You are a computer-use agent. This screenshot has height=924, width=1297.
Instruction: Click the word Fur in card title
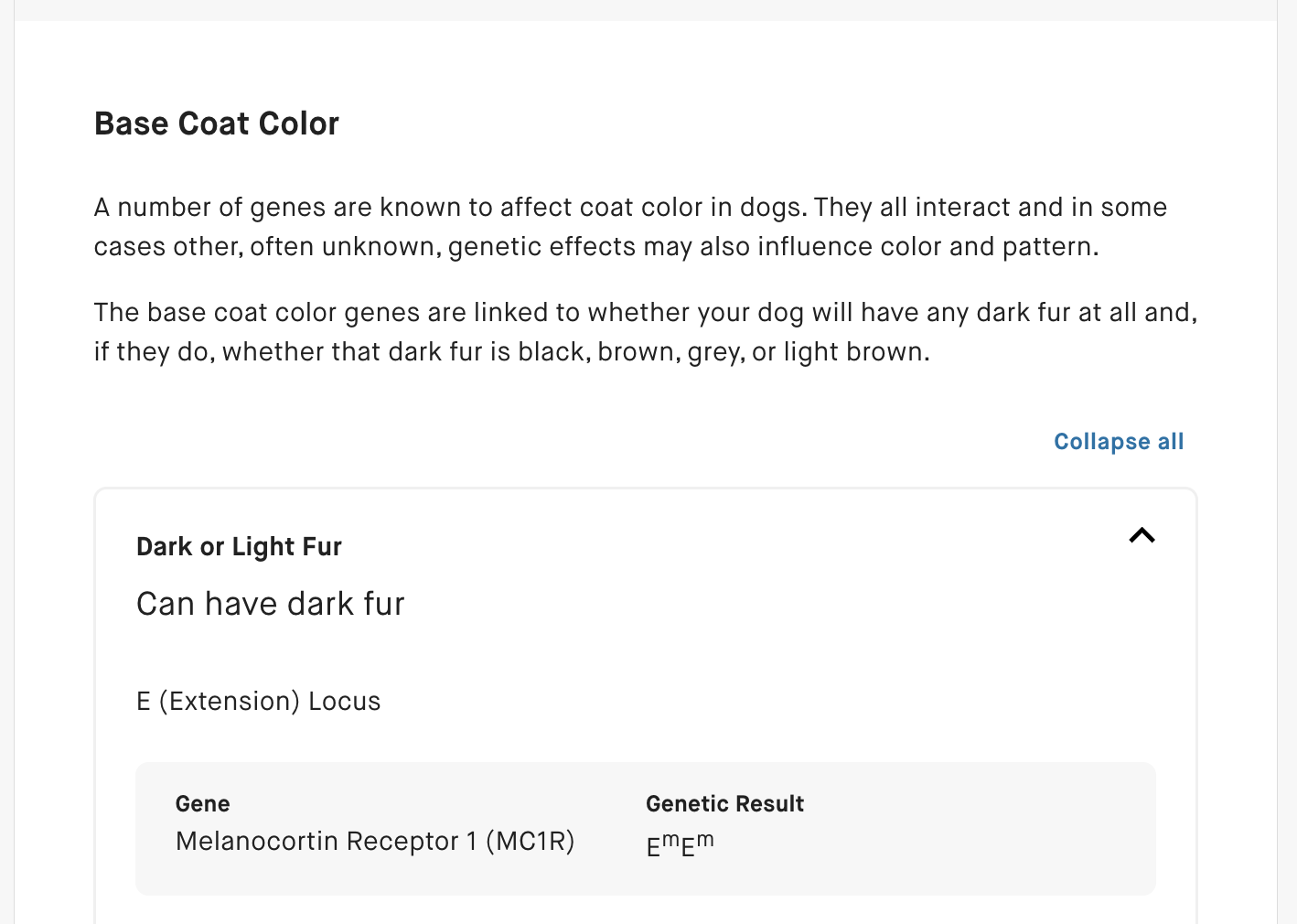click(x=322, y=547)
